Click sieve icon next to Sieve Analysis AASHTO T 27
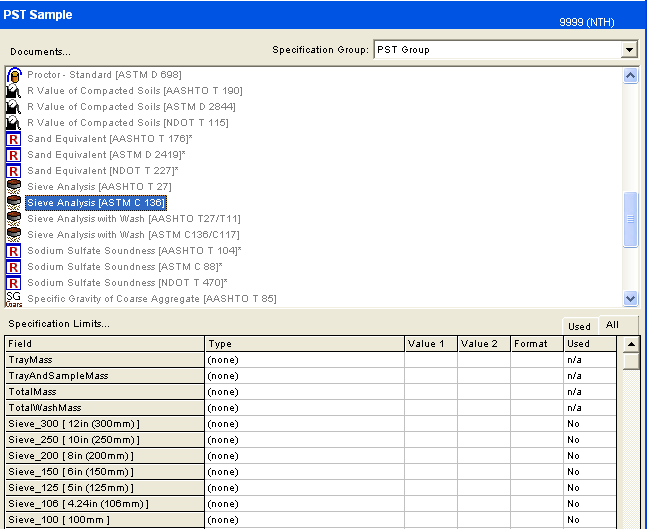 point(14,187)
